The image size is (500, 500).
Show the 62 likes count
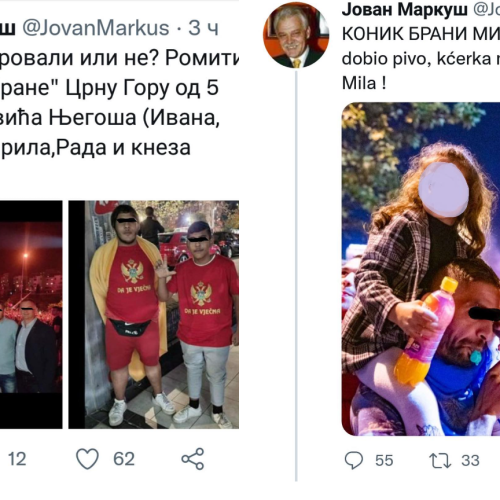(x=124, y=459)
